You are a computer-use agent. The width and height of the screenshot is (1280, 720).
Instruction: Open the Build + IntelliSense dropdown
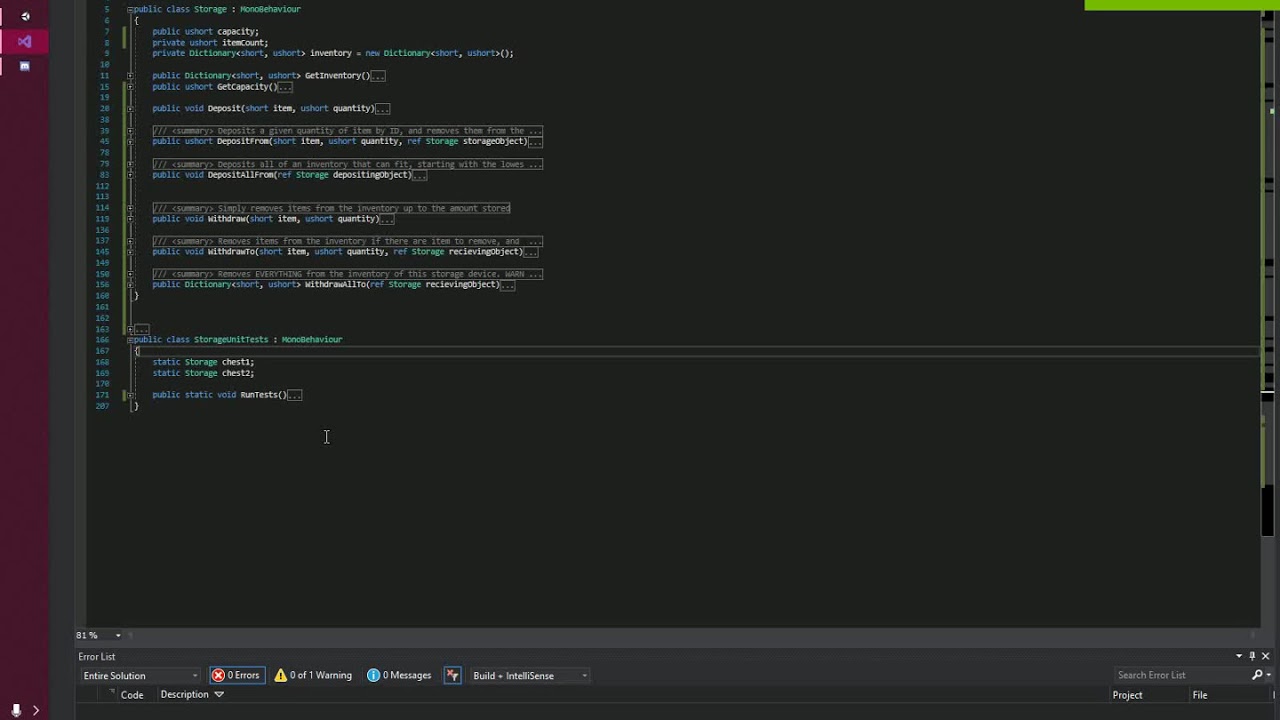pos(529,675)
